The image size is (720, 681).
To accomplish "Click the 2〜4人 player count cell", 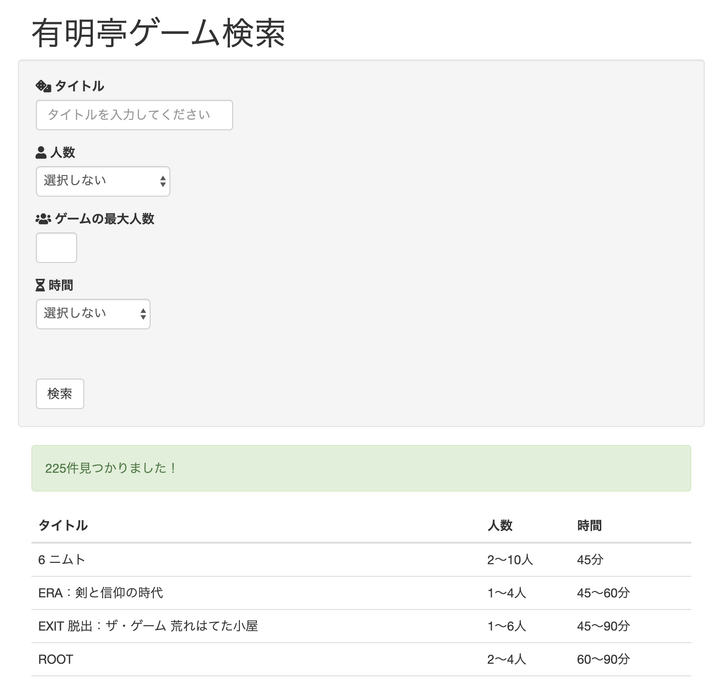I will pyautogui.click(x=507, y=659).
